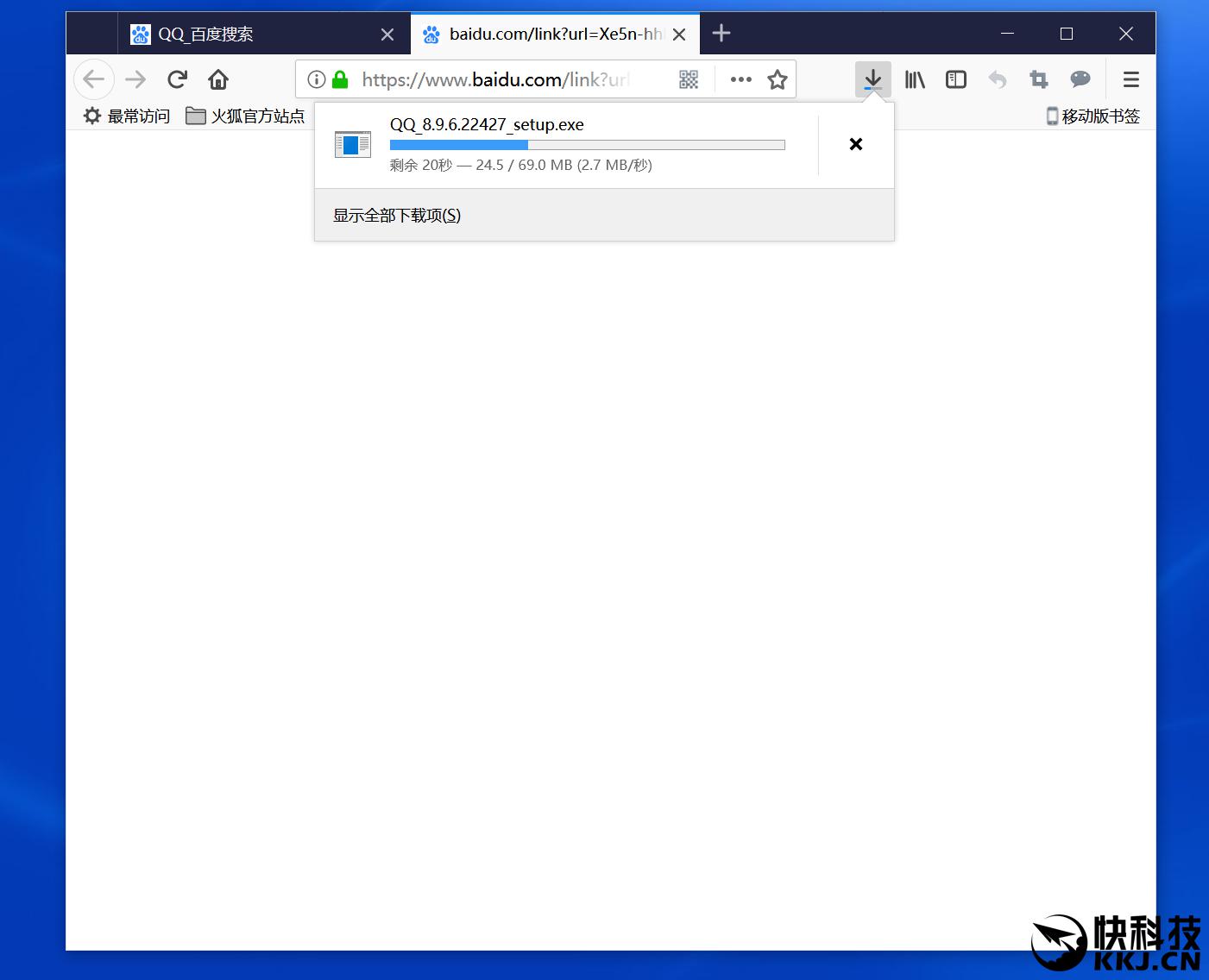Screen dimensions: 1209x980
Task: Open the hamburger application menu
Action: tap(1131, 79)
